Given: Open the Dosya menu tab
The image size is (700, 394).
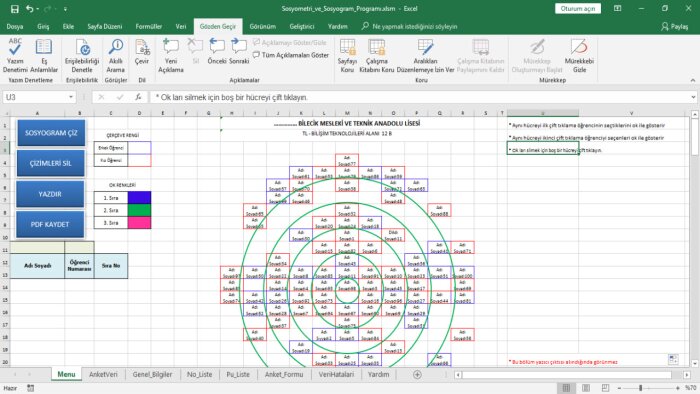Looking at the screenshot, I should [x=15, y=27].
